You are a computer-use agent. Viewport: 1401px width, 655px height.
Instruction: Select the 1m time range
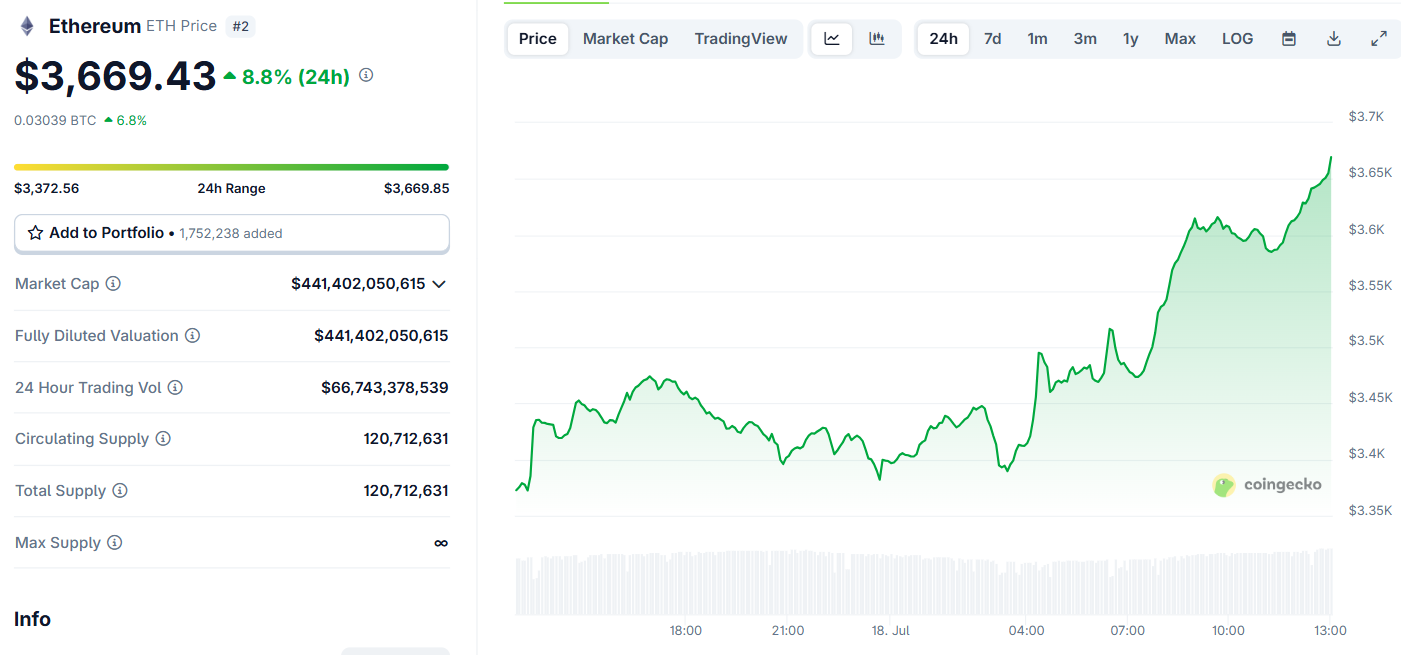pyautogui.click(x=1037, y=39)
